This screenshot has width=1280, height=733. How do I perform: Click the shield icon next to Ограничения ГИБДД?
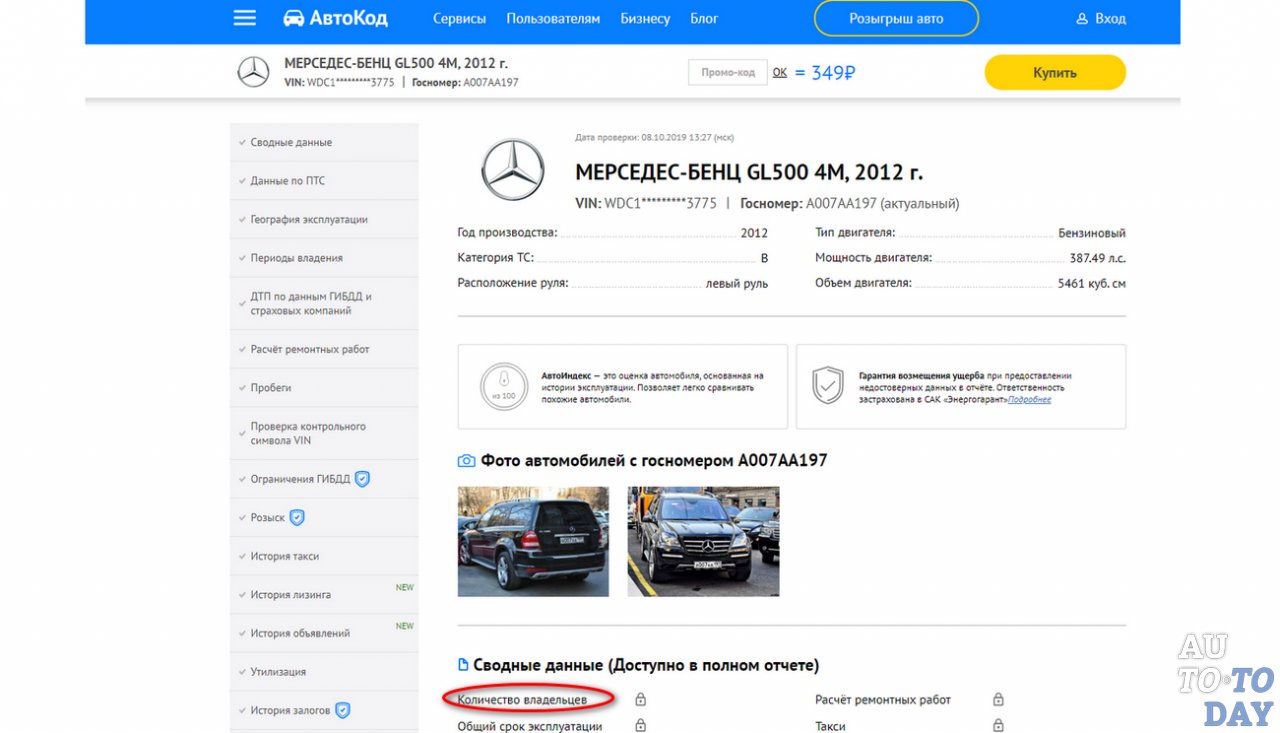pyautogui.click(x=364, y=478)
